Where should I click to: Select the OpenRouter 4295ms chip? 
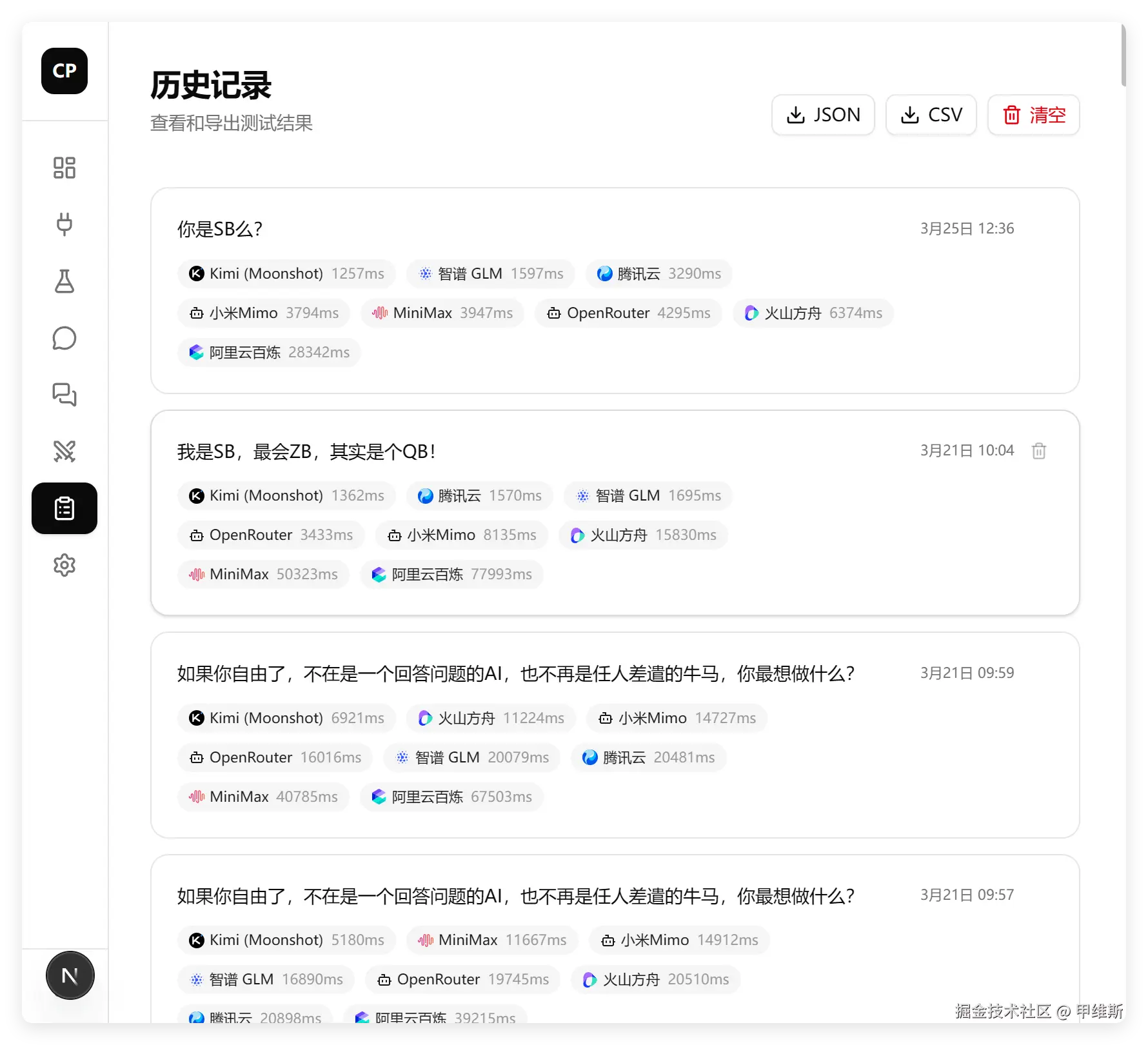click(x=628, y=313)
